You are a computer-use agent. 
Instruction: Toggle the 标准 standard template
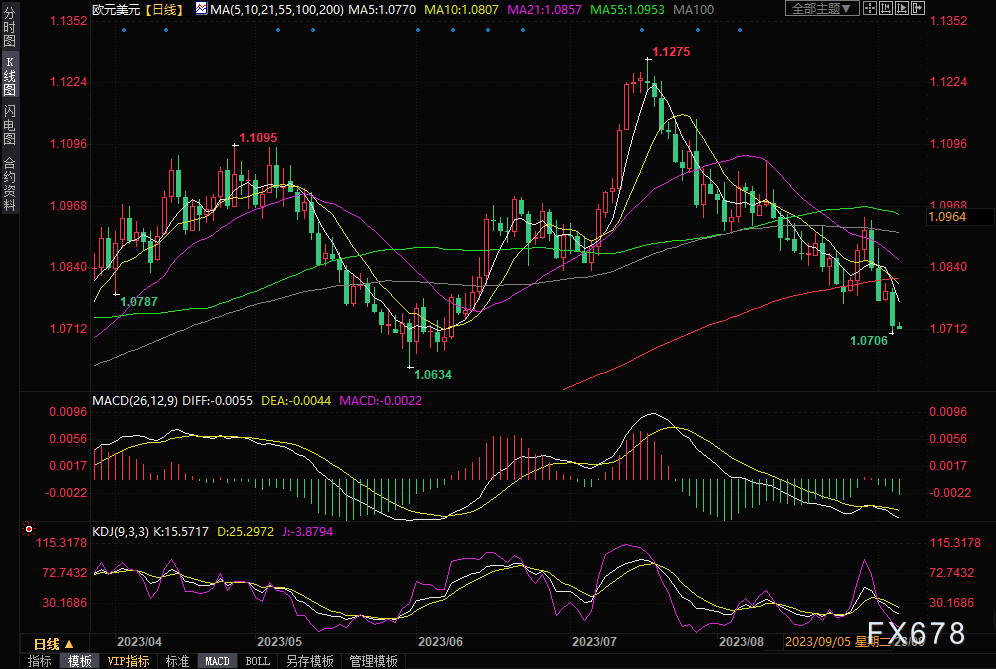(177, 661)
